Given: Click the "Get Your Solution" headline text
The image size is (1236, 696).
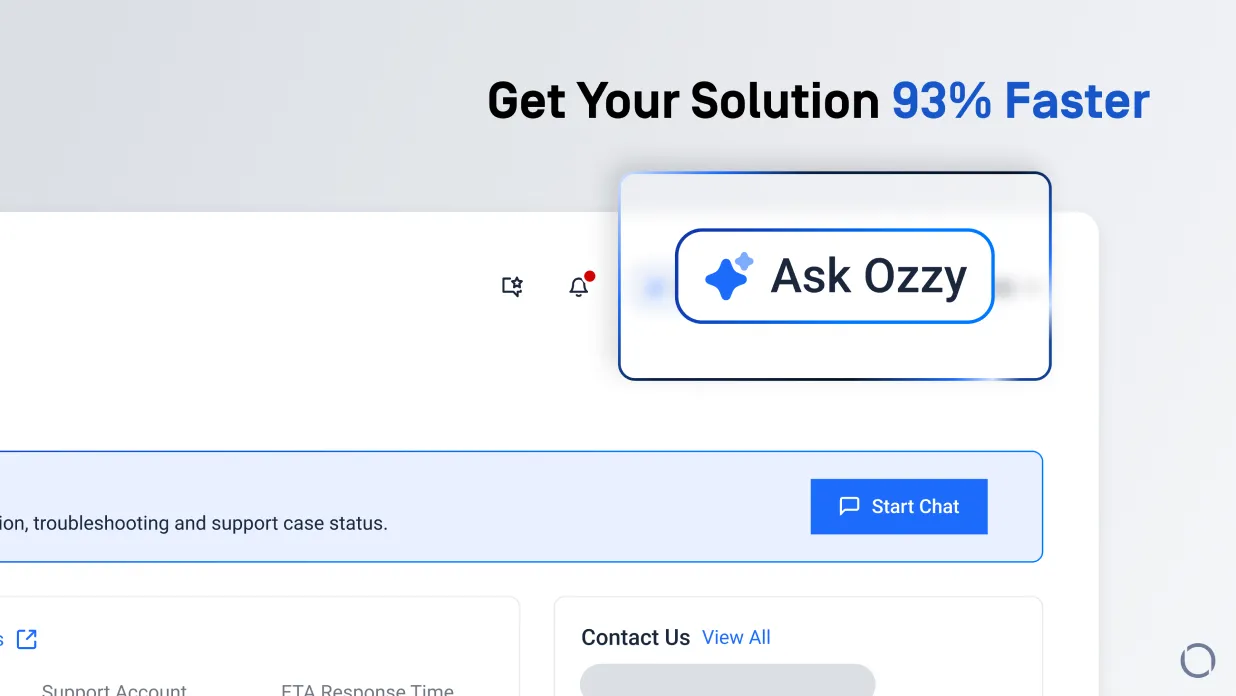Looking at the screenshot, I should pyautogui.click(x=683, y=101).
